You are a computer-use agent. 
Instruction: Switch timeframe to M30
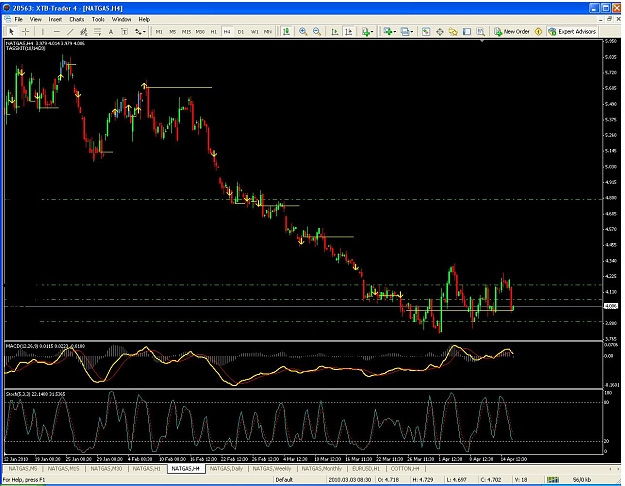200,31
